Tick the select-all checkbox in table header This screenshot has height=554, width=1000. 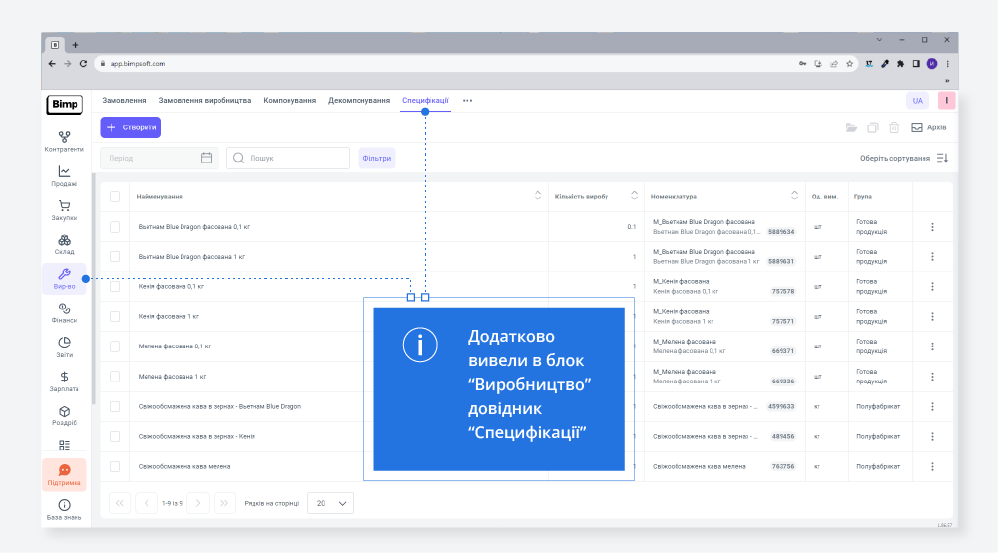pos(115,196)
